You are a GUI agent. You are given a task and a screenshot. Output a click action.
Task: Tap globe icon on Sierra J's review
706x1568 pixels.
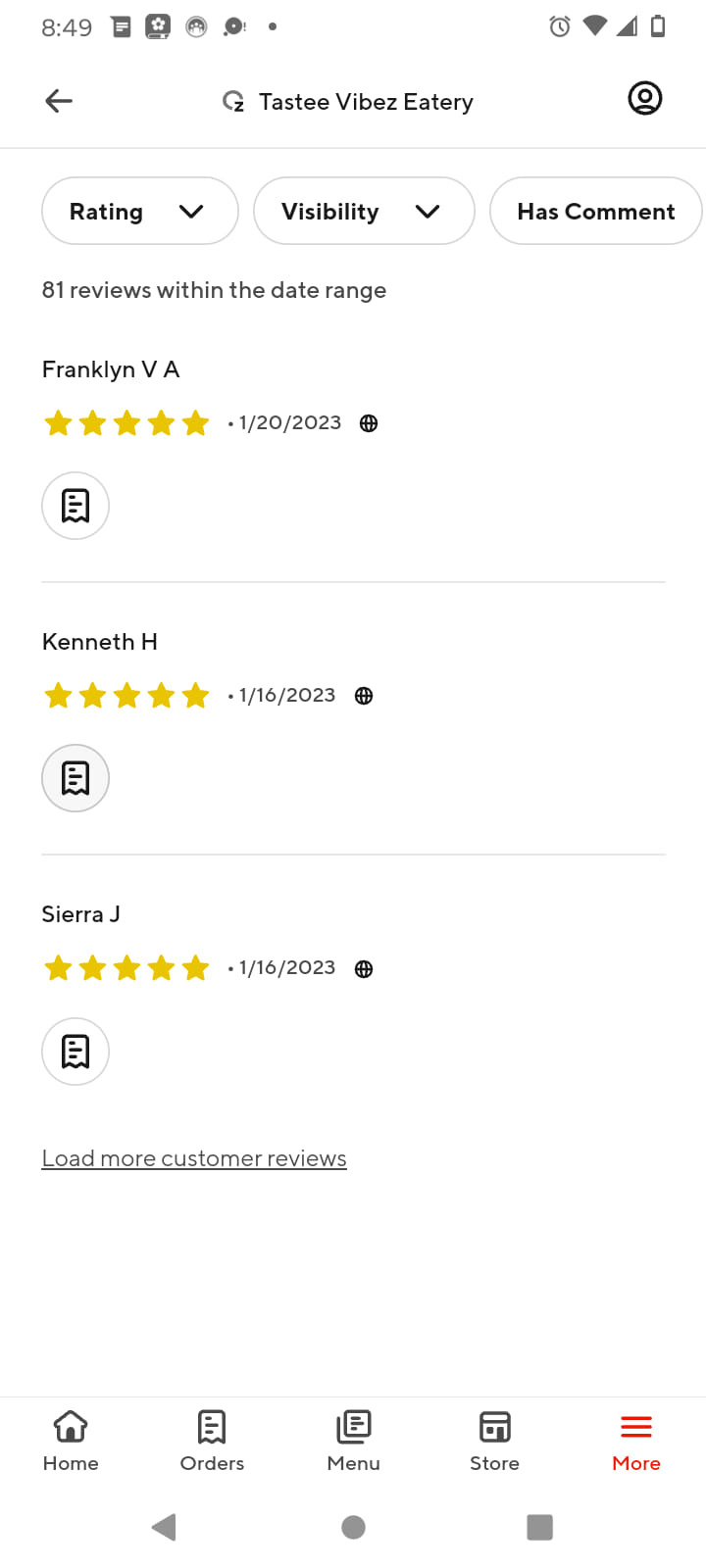pyautogui.click(x=364, y=969)
